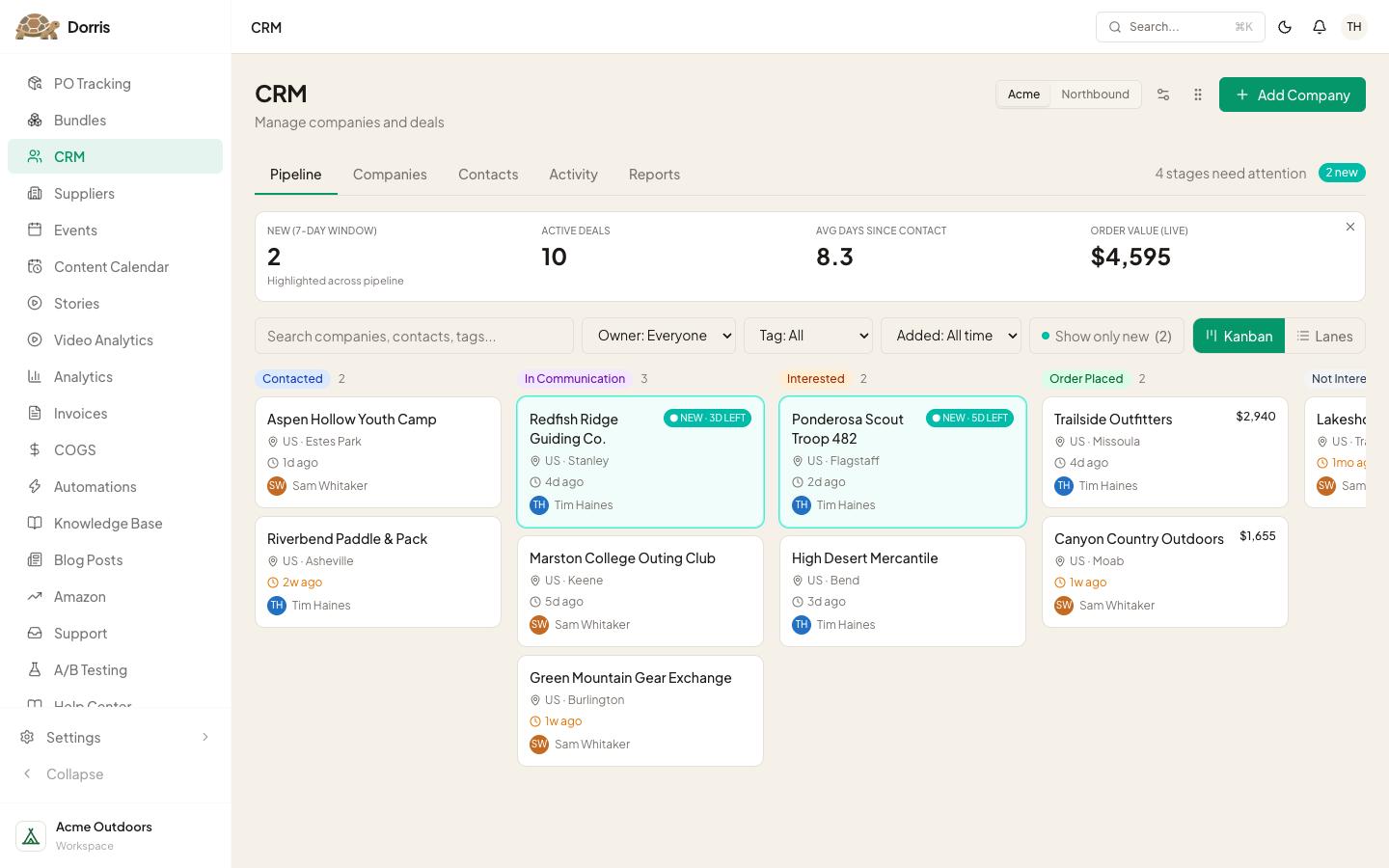Viewport: 1389px width, 868px height.
Task: Open Tag: All dropdown
Action: 808,336
